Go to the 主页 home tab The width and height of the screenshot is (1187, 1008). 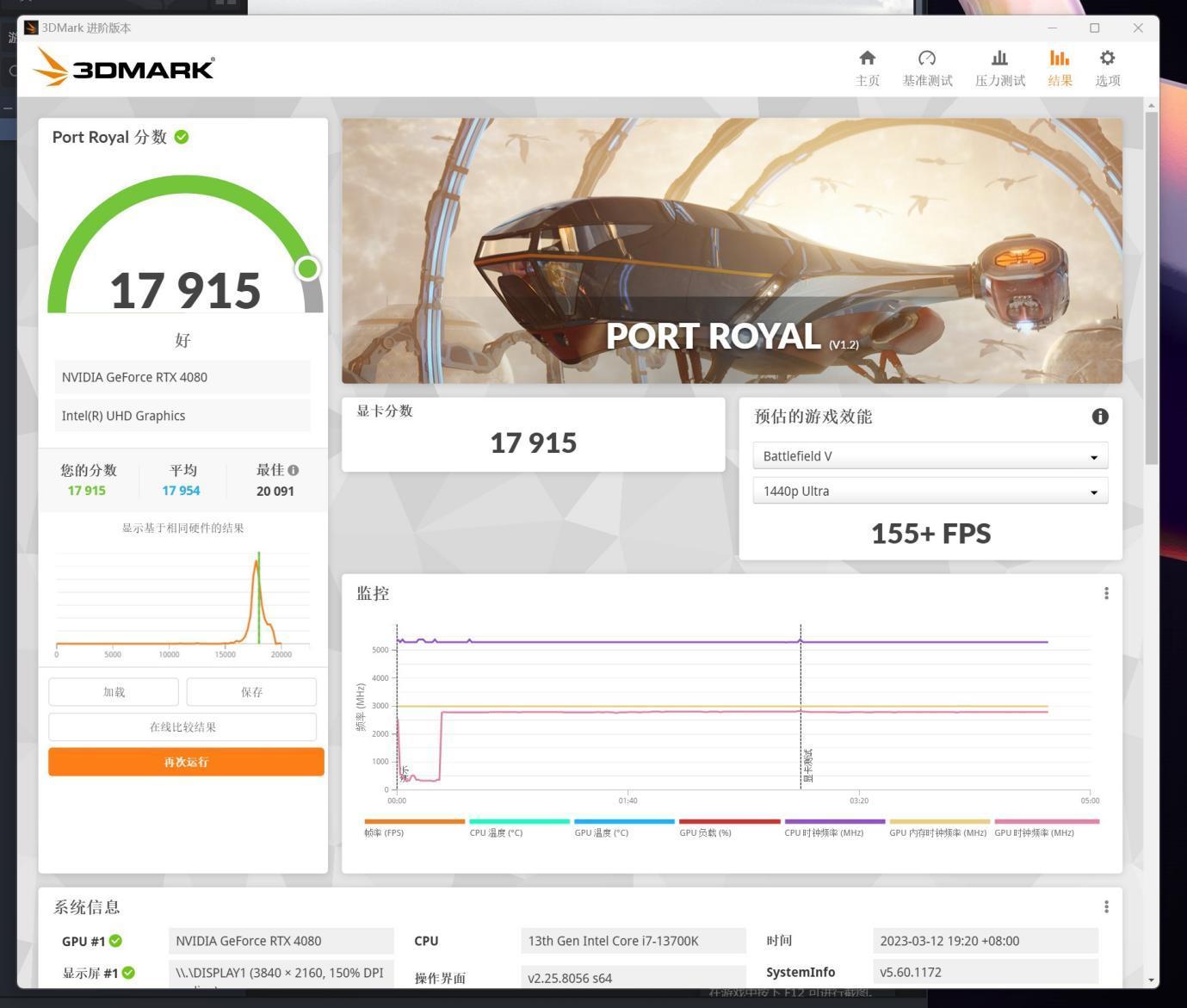coord(867,67)
